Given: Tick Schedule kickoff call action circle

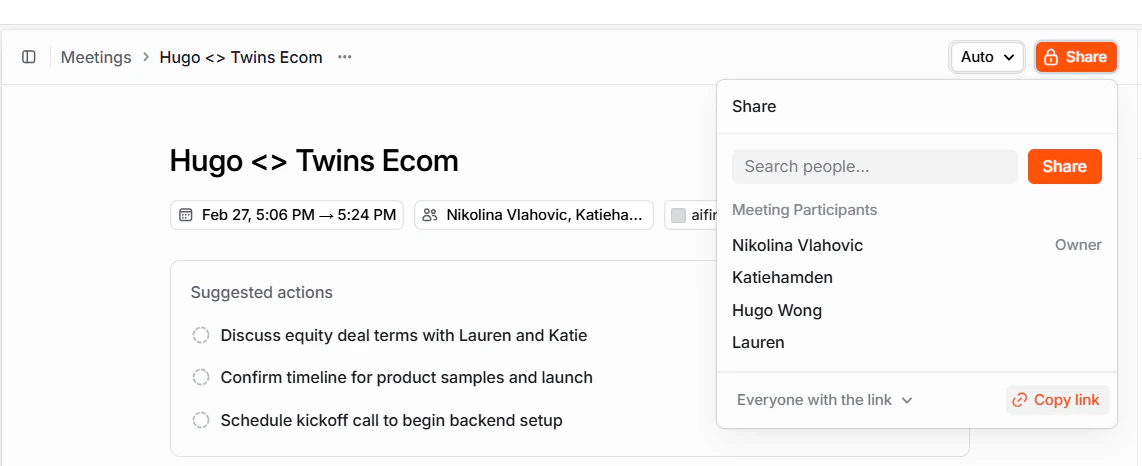Looking at the screenshot, I should [x=200, y=420].
